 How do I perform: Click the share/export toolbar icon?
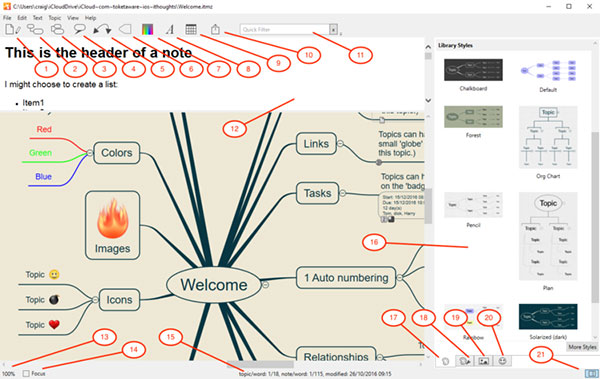(x=215, y=29)
